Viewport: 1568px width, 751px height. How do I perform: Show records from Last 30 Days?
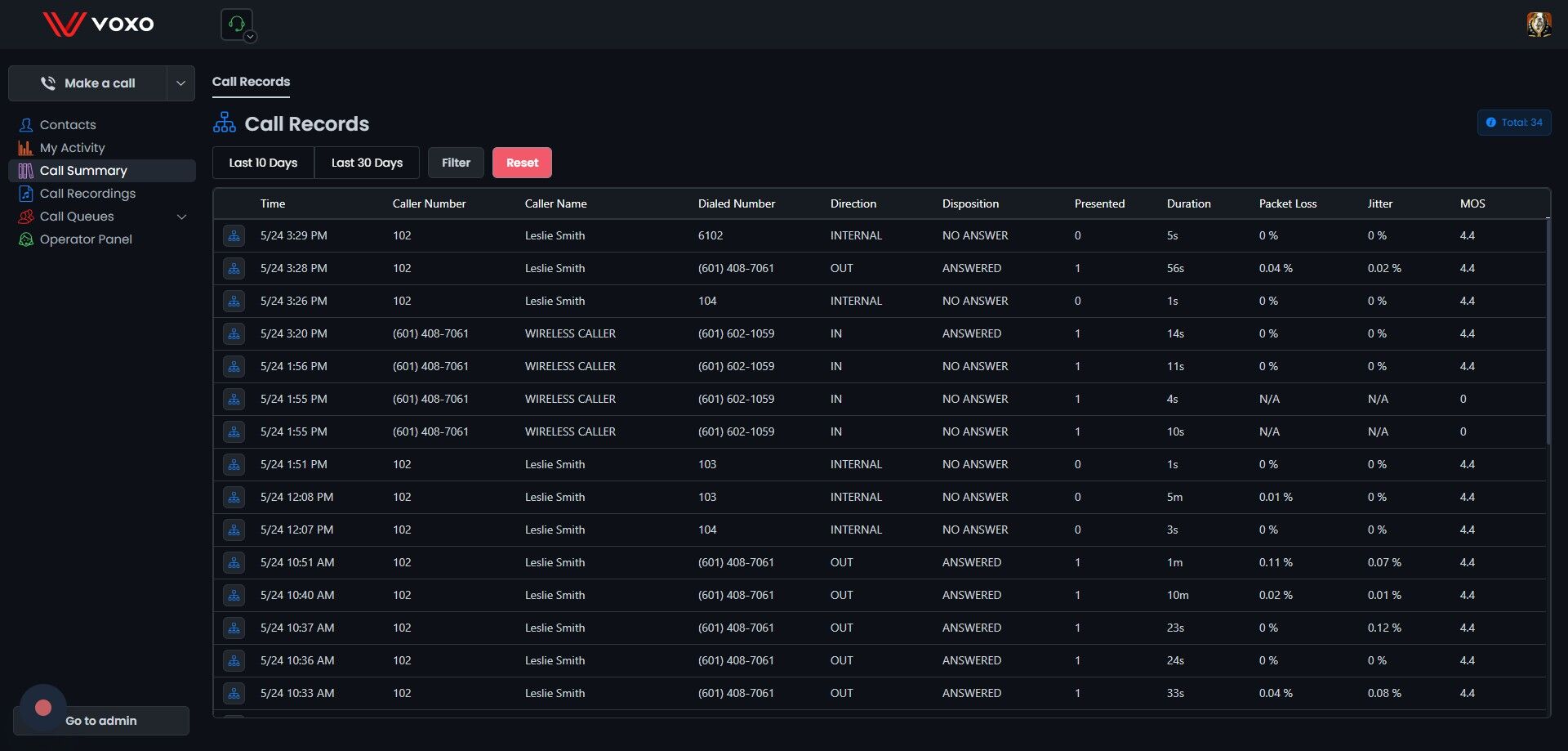pos(367,163)
